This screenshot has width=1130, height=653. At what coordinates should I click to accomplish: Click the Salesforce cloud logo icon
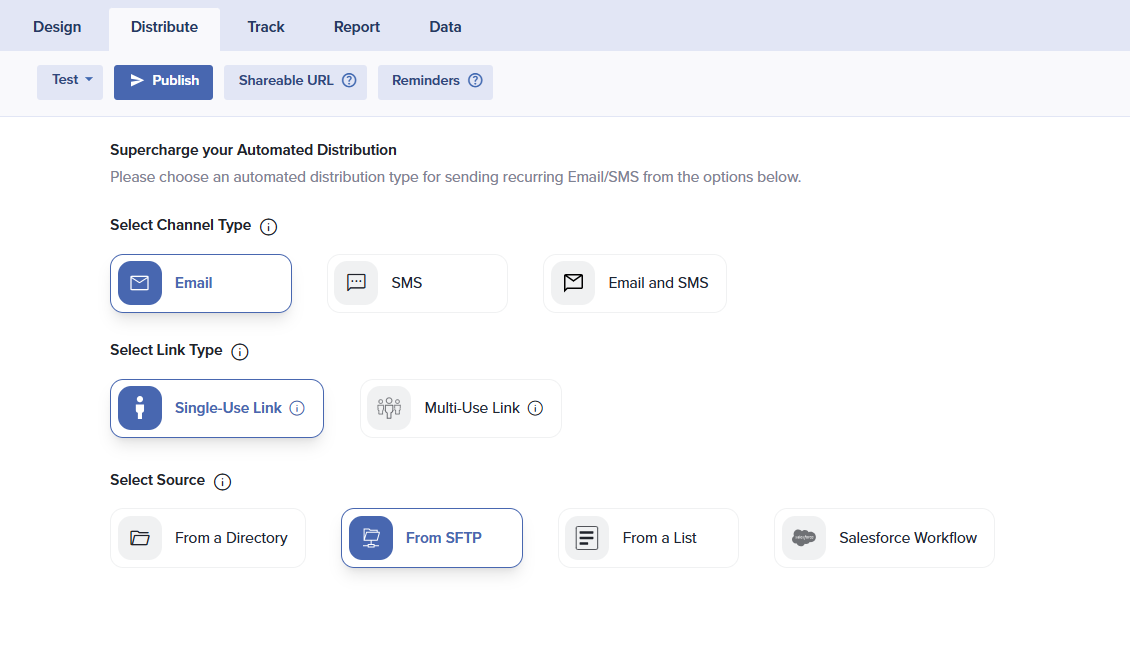[804, 538]
